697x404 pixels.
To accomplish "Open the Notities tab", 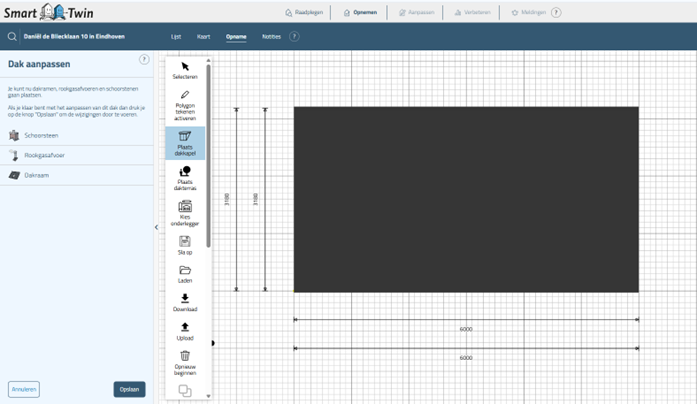I will point(271,37).
